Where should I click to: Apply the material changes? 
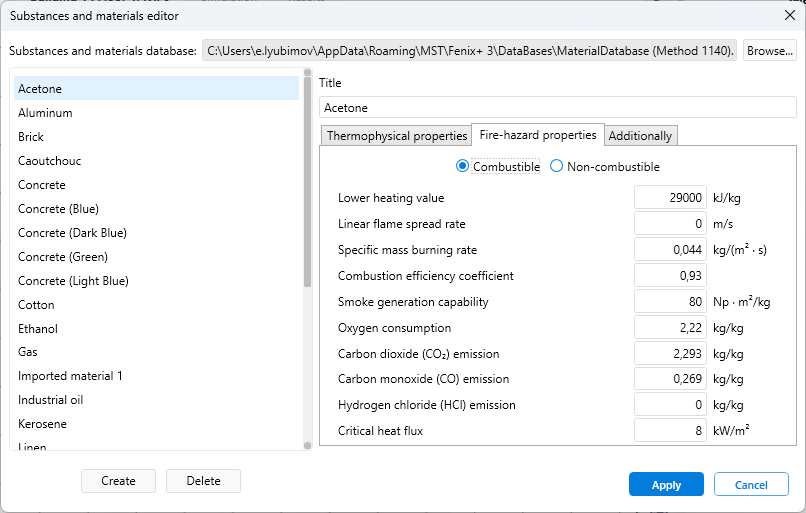[666, 484]
